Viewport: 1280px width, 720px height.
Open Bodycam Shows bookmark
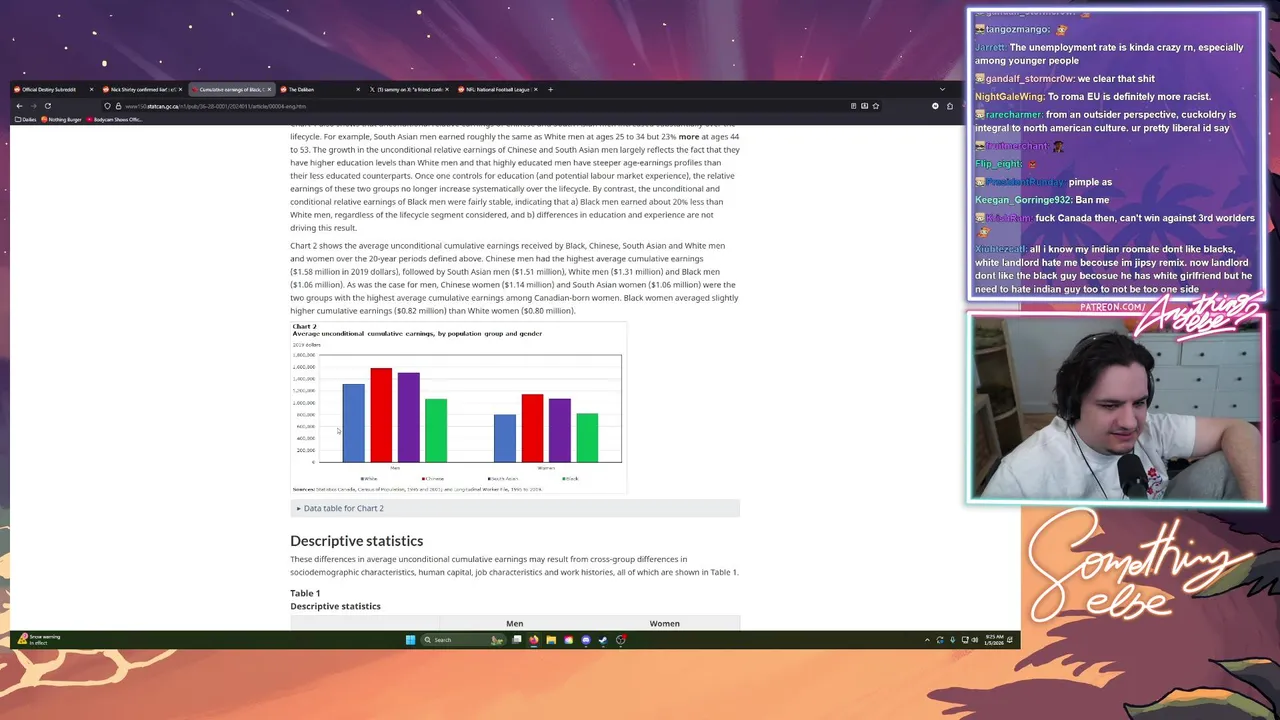point(114,120)
